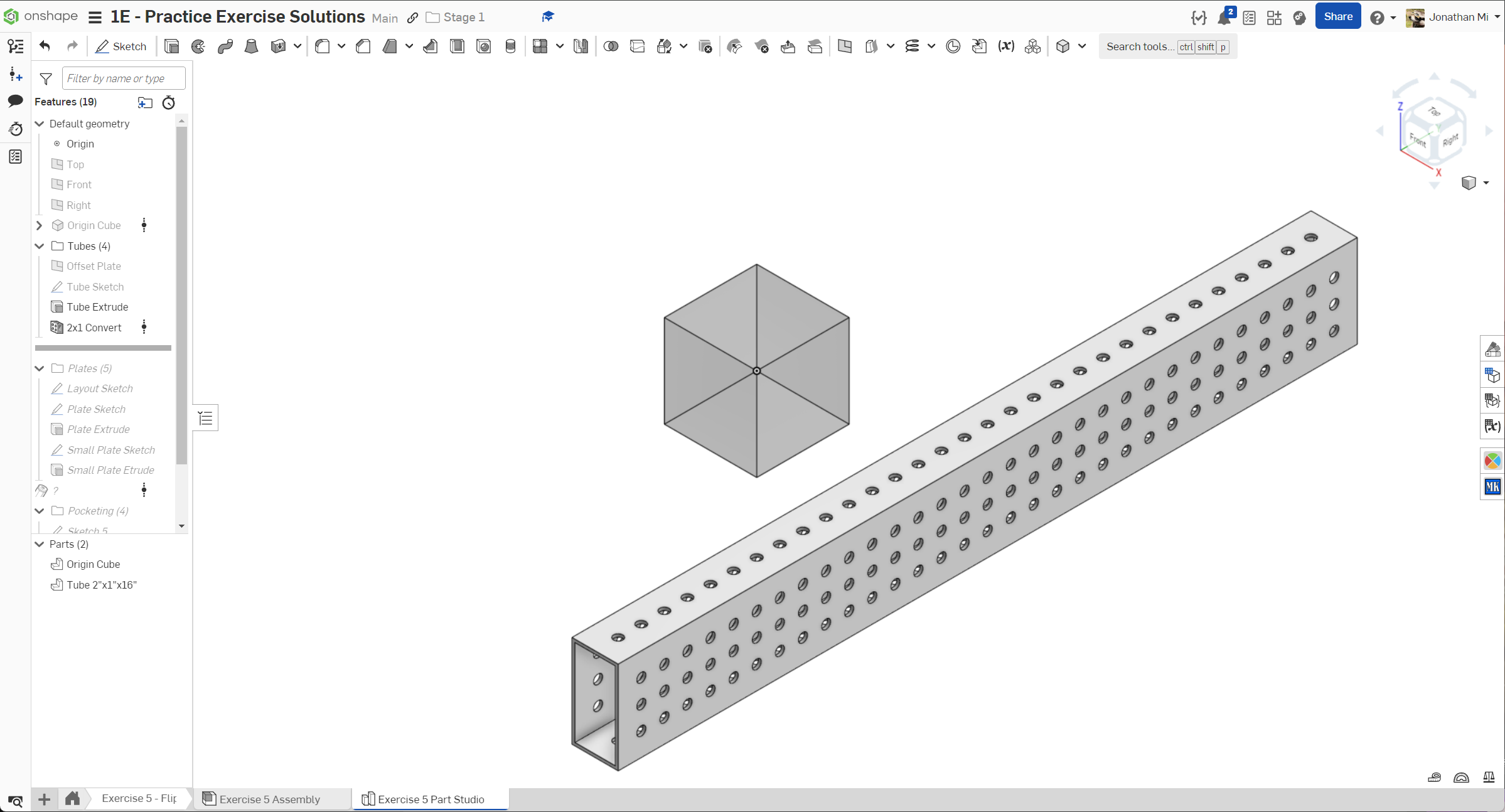Image resolution: width=1505 pixels, height=812 pixels.
Task: Click the blue Share button
Action: click(x=1337, y=17)
